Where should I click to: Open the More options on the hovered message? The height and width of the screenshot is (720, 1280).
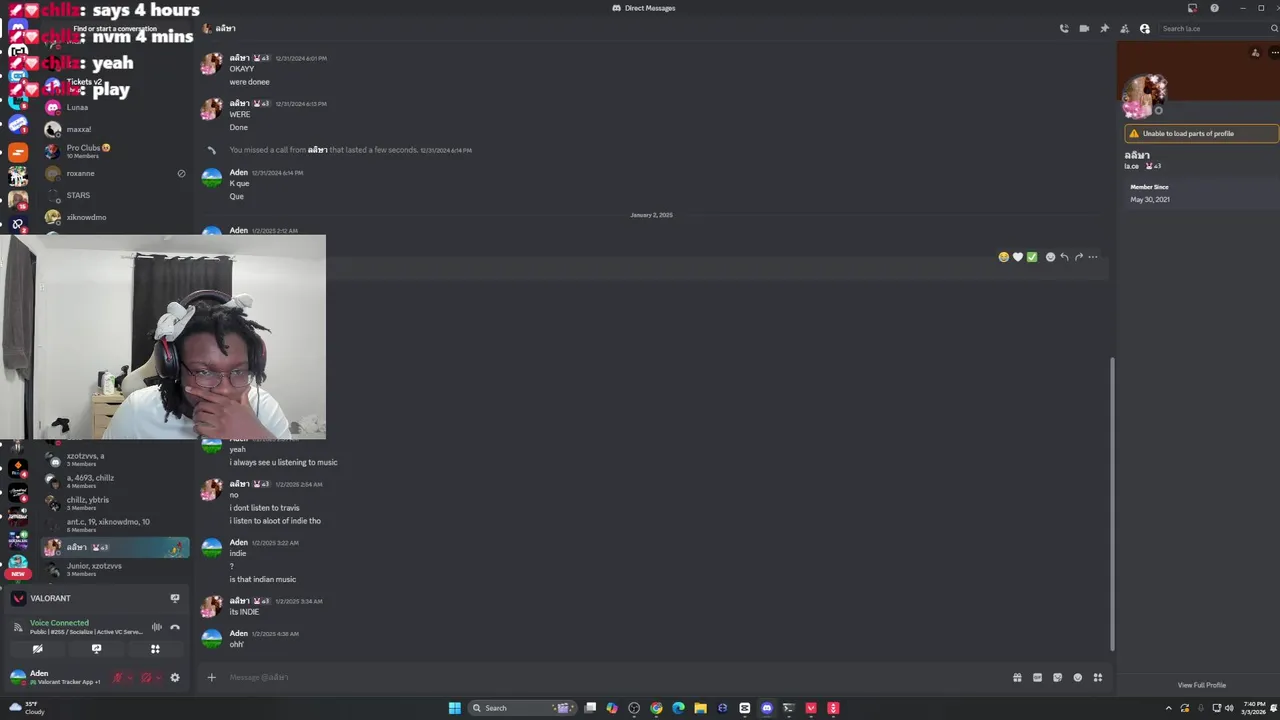point(1093,257)
